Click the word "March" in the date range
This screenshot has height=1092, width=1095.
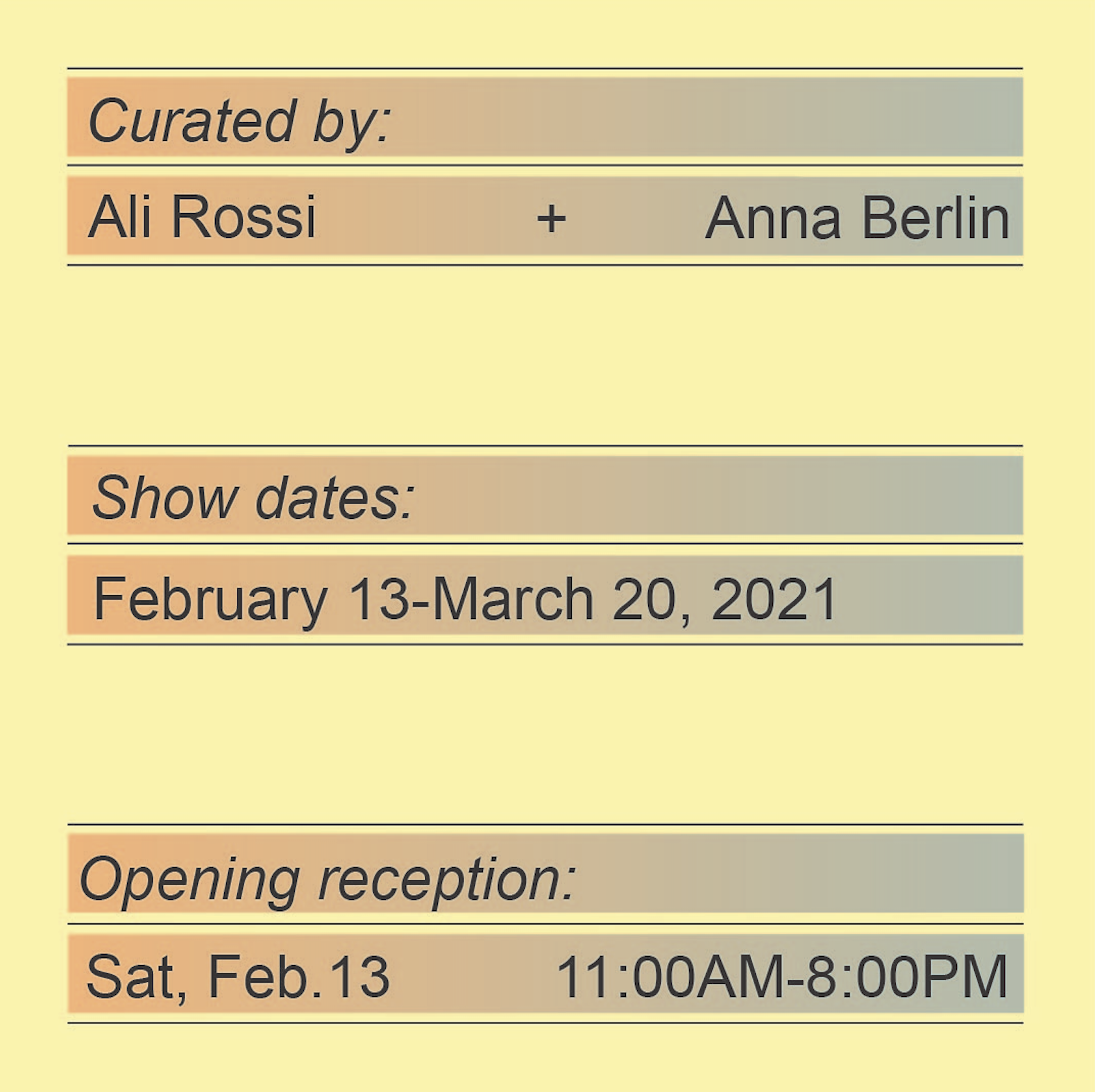[512, 599]
